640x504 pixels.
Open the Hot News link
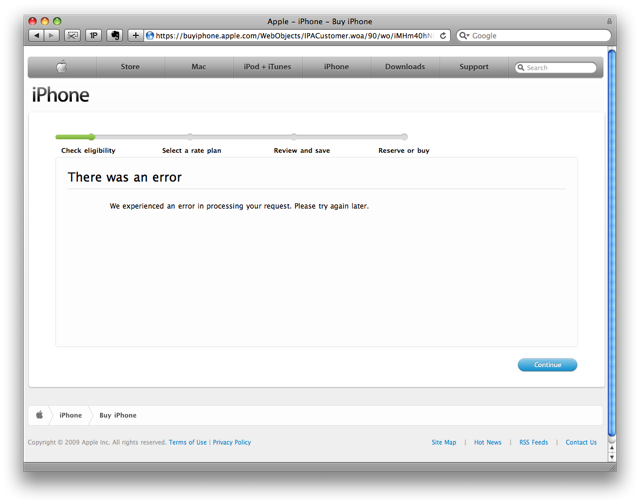487,442
